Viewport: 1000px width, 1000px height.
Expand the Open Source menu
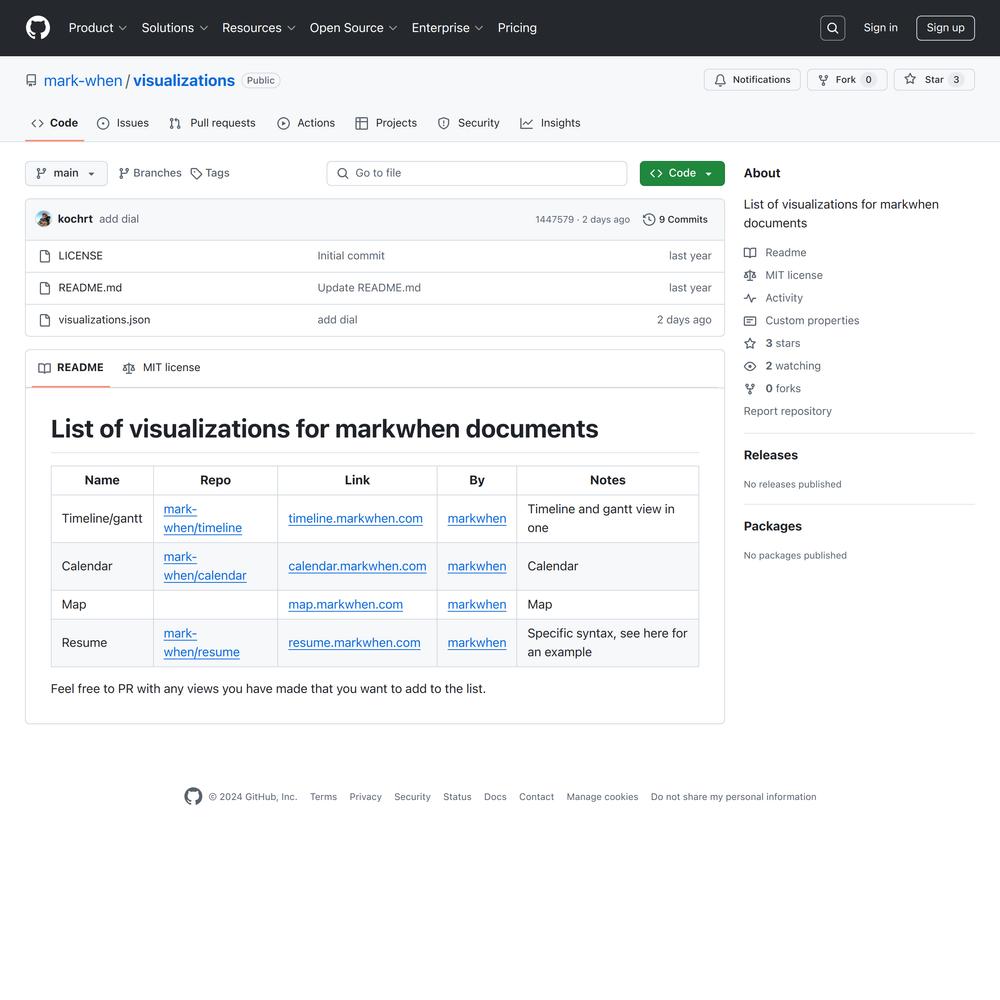[x=353, y=28]
